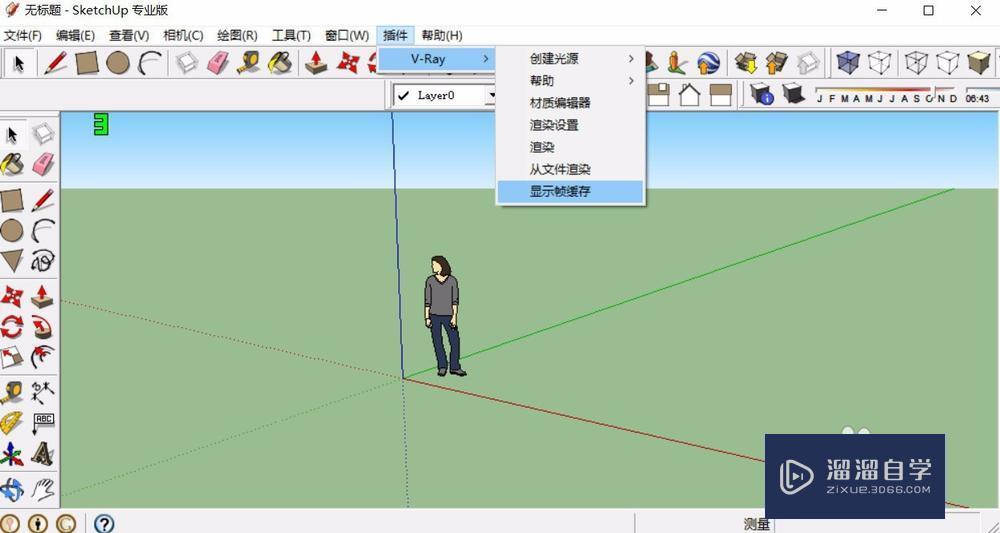Open the 编辑(E) menu
Screen dimensions: 1000x533
click(75, 36)
